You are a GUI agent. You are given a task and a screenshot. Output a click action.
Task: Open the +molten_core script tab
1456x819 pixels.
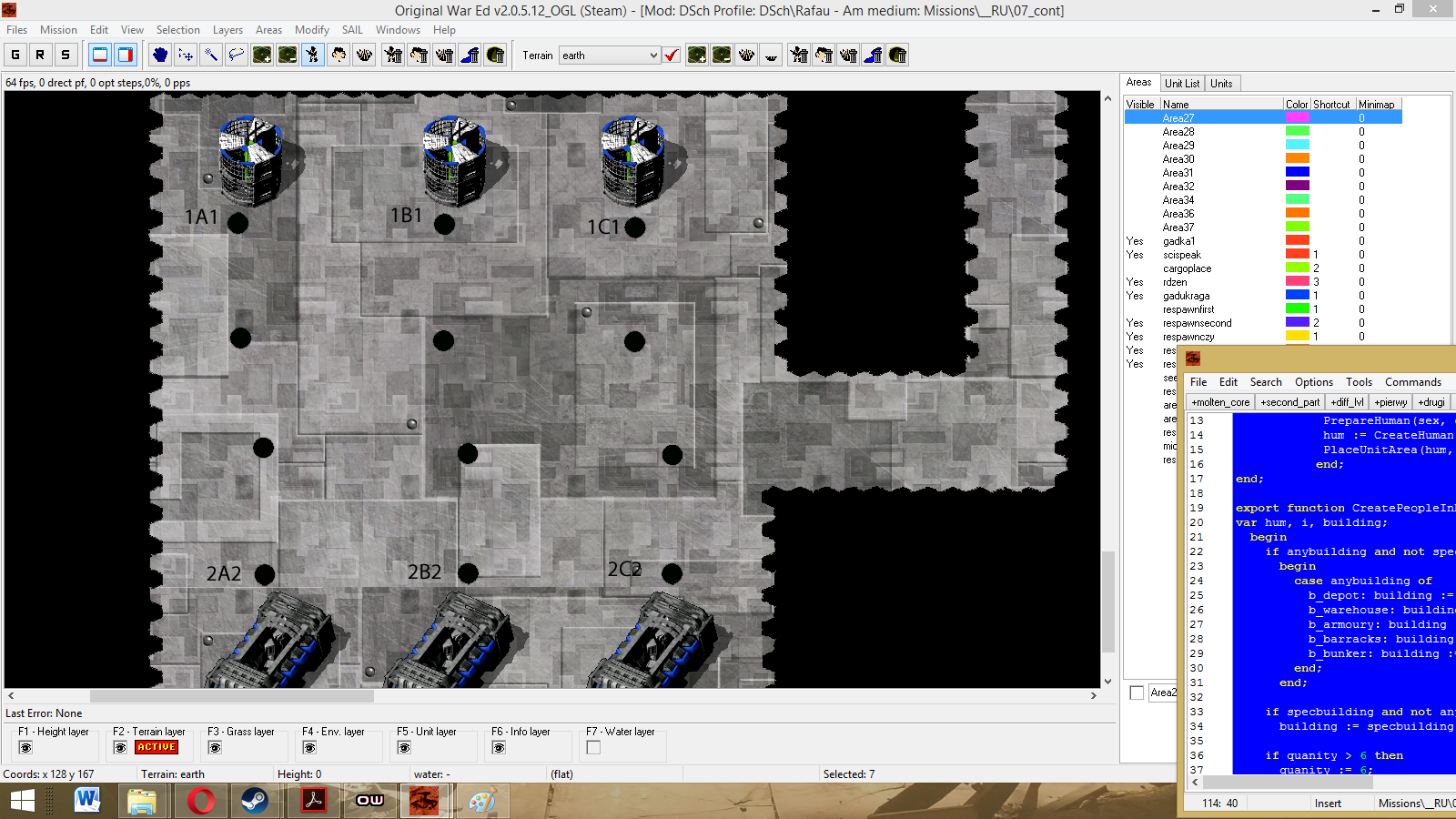(1220, 402)
